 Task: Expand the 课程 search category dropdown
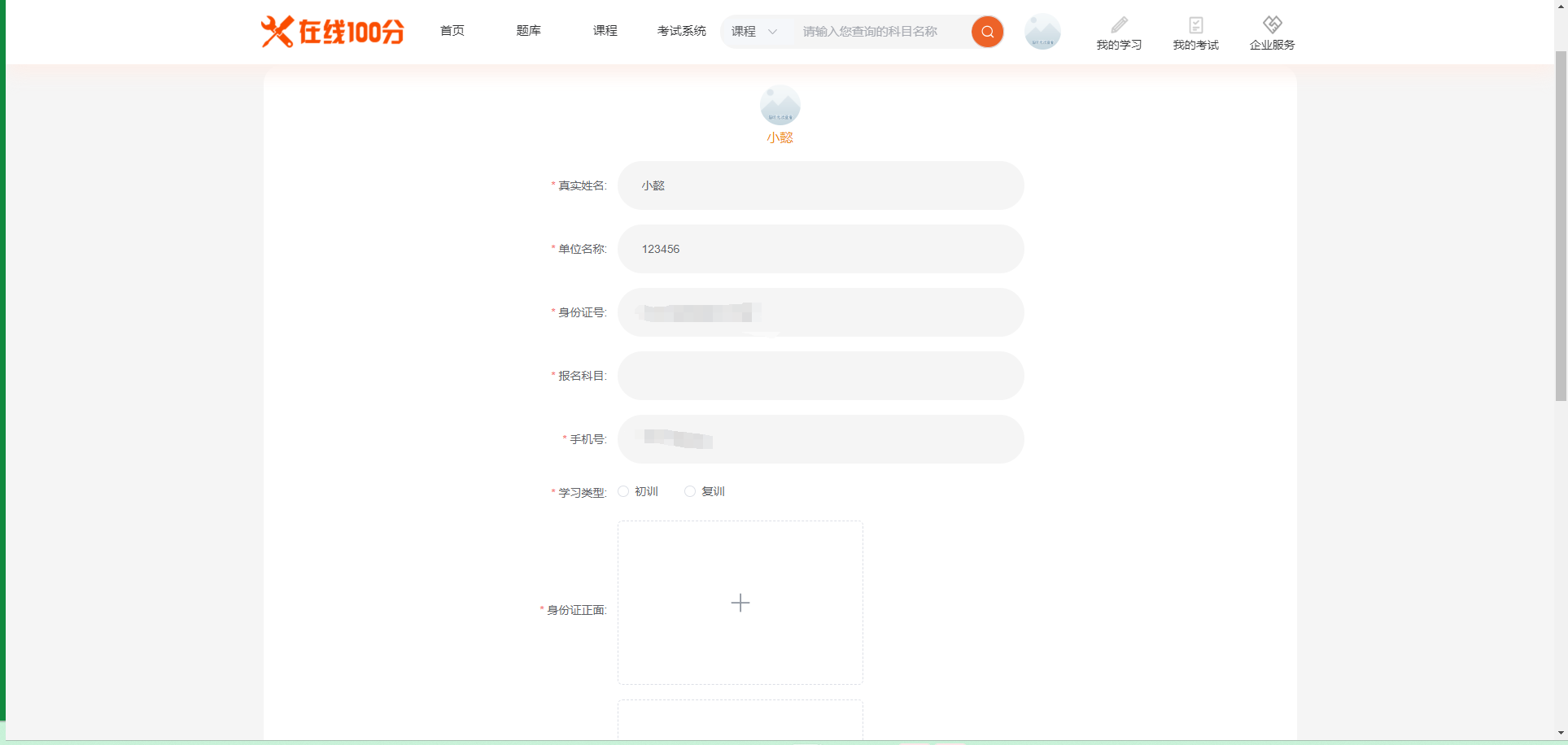(x=754, y=32)
